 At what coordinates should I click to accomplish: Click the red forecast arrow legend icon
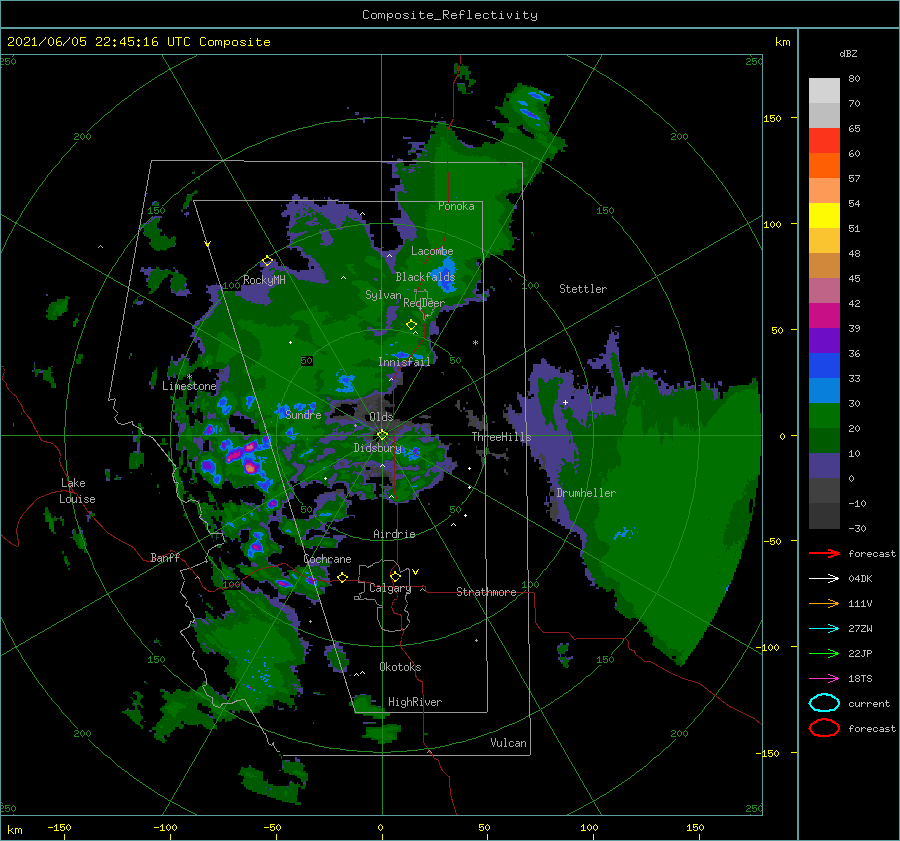[824, 553]
